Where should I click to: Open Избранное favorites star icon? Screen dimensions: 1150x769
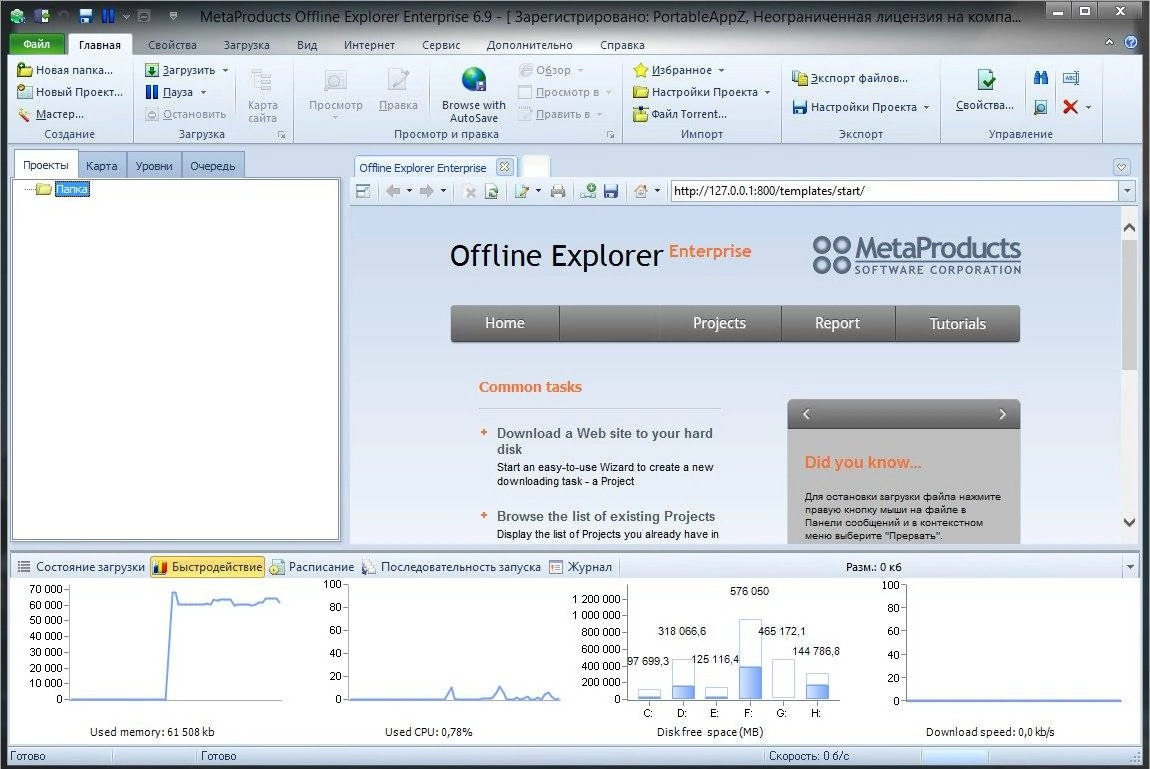(640, 70)
